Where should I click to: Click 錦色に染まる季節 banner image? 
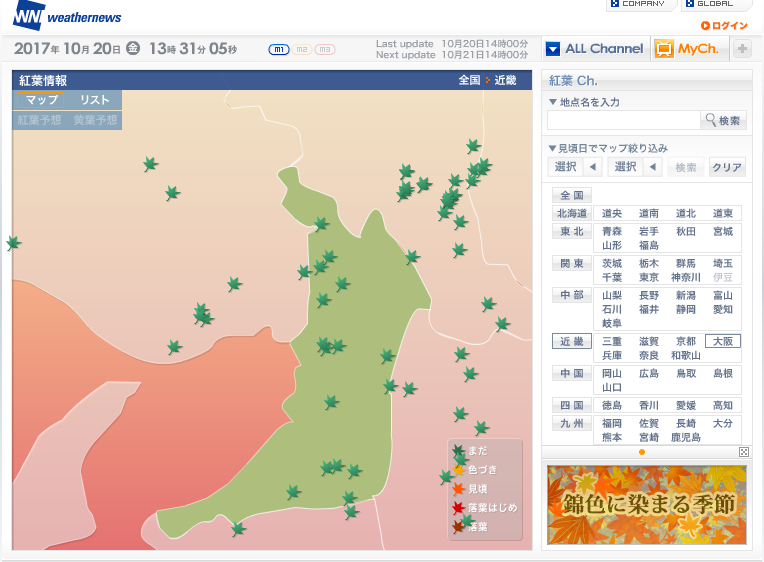coord(647,505)
